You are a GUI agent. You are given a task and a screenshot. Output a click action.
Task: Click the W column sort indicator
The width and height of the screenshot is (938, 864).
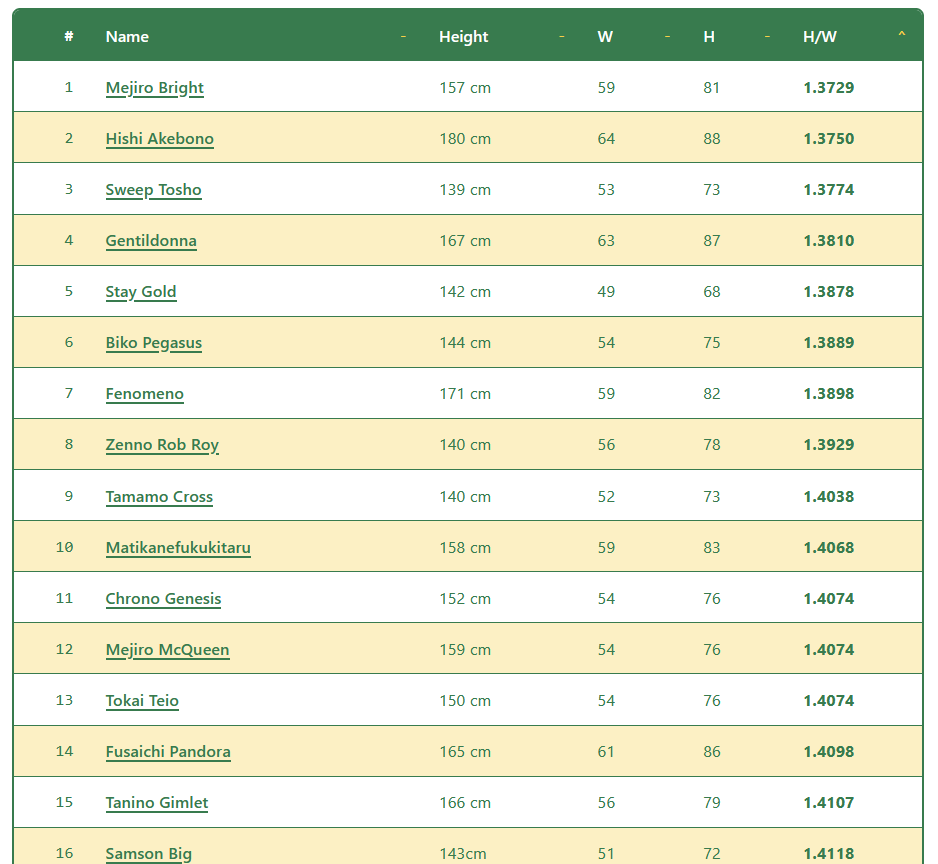[668, 37]
